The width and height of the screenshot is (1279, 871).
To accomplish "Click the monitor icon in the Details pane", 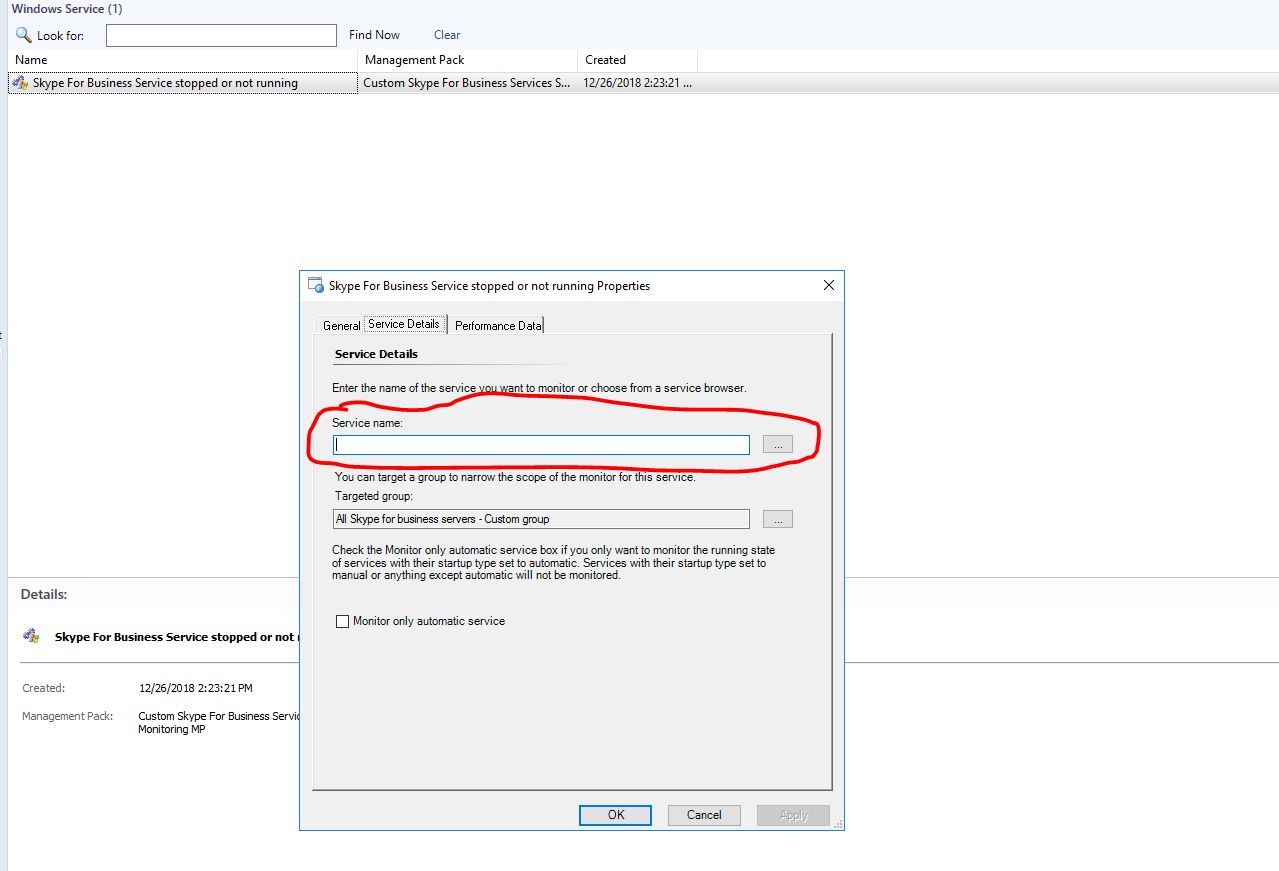I will (31, 636).
